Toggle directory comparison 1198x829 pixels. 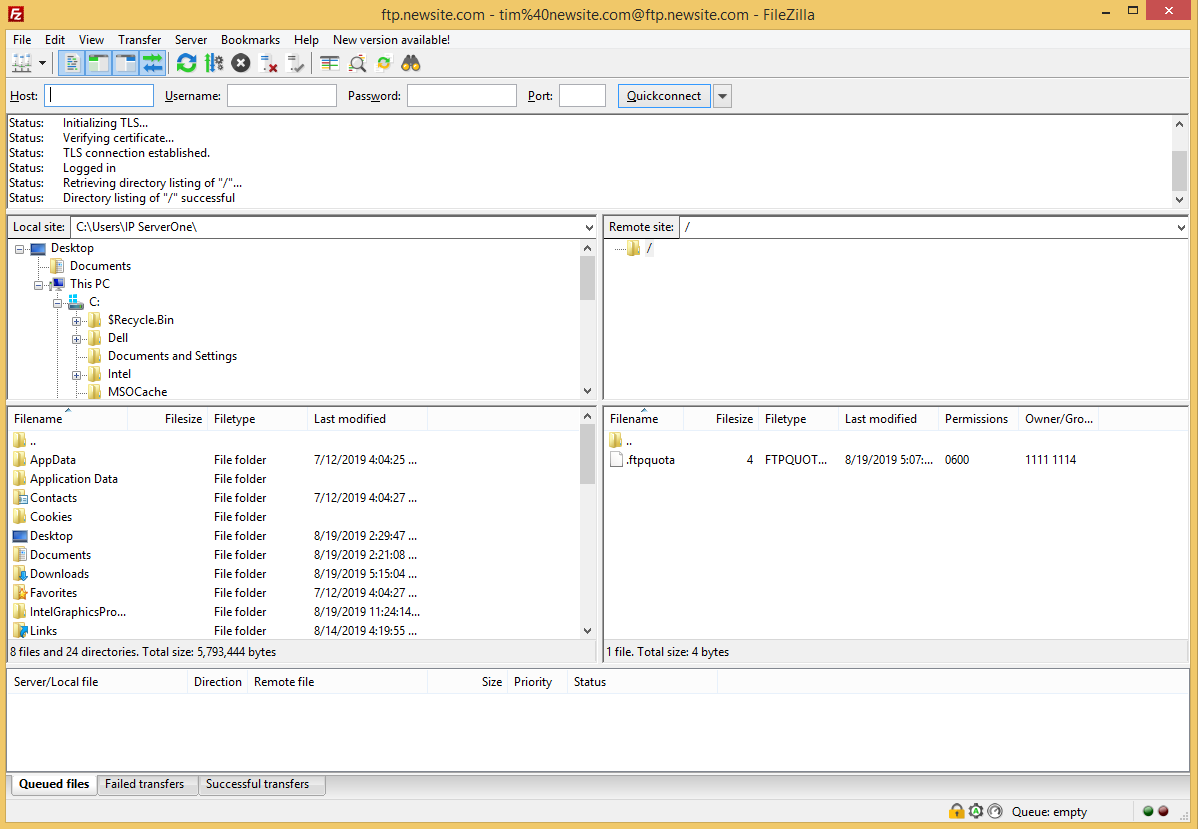[x=357, y=63]
